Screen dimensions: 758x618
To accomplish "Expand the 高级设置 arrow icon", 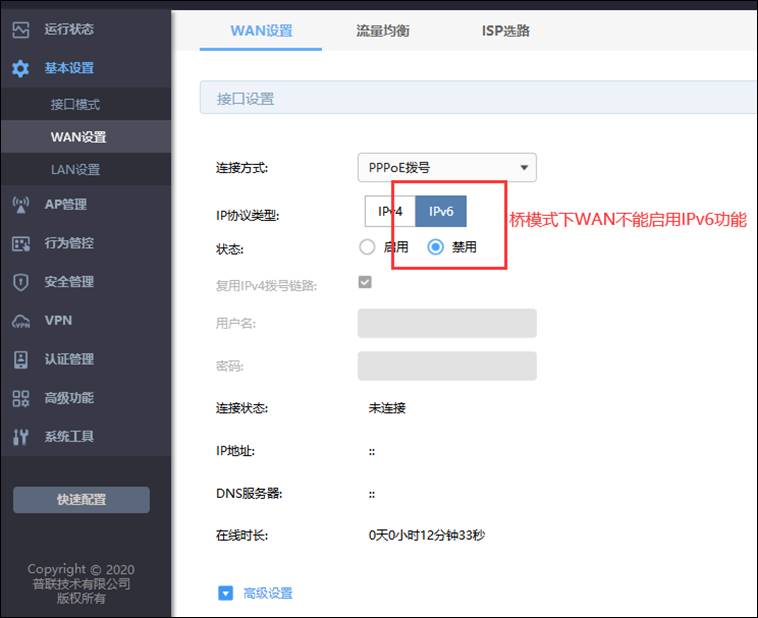I will pyautogui.click(x=225, y=593).
